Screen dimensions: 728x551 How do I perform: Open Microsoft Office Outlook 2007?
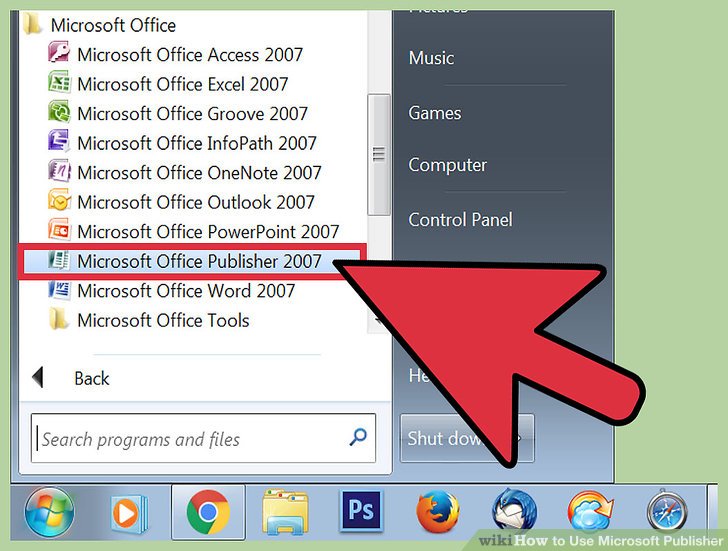click(196, 202)
